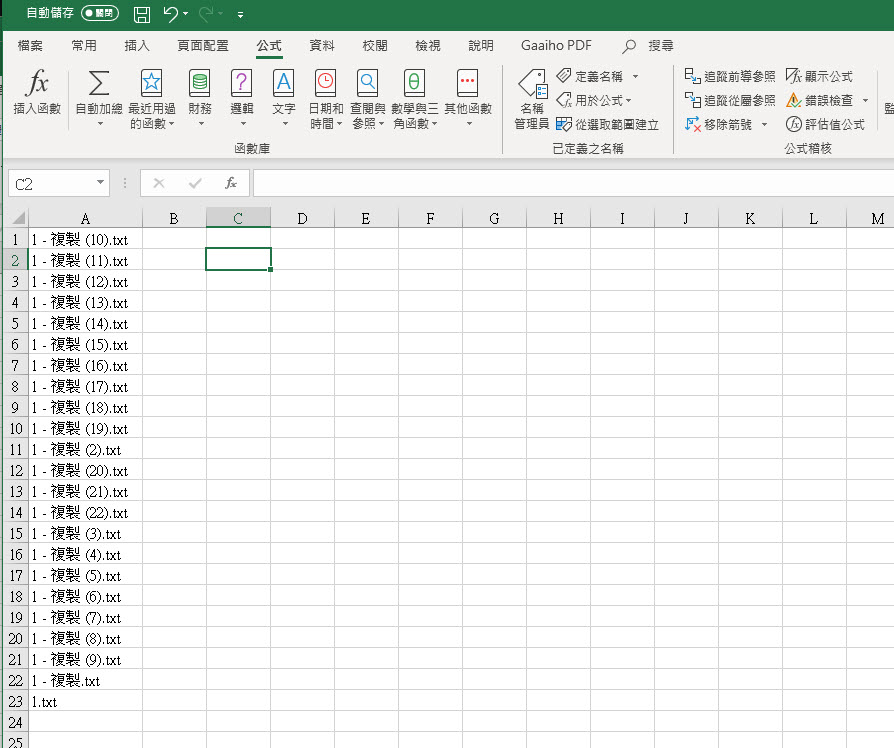Click inside the formula bar input field
This screenshot has width=894, height=748.
click(570, 183)
